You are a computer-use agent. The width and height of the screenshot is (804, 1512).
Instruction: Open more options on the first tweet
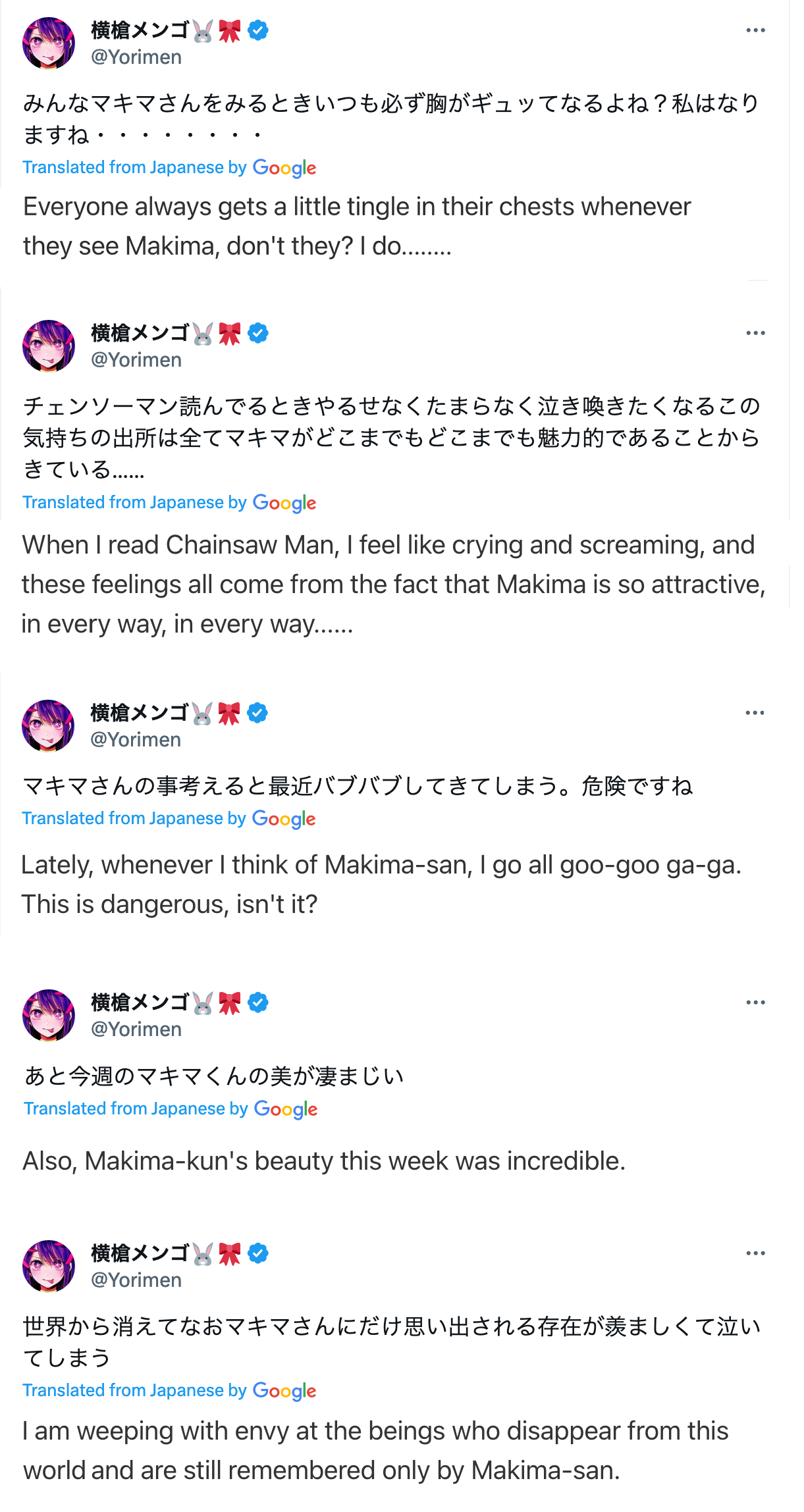pos(755,31)
